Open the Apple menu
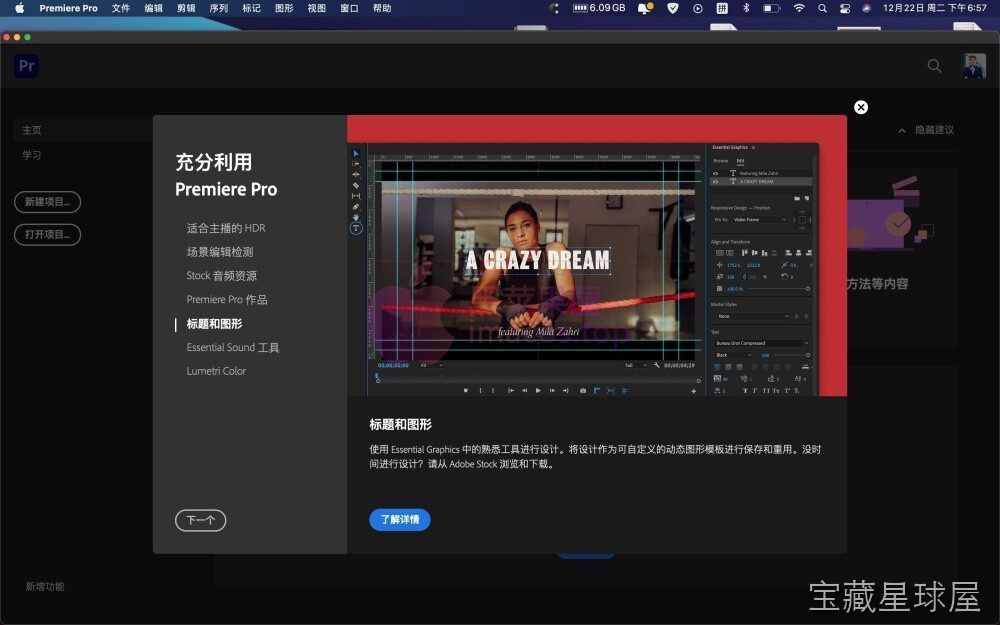The image size is (1000, 625). [19, 8]
